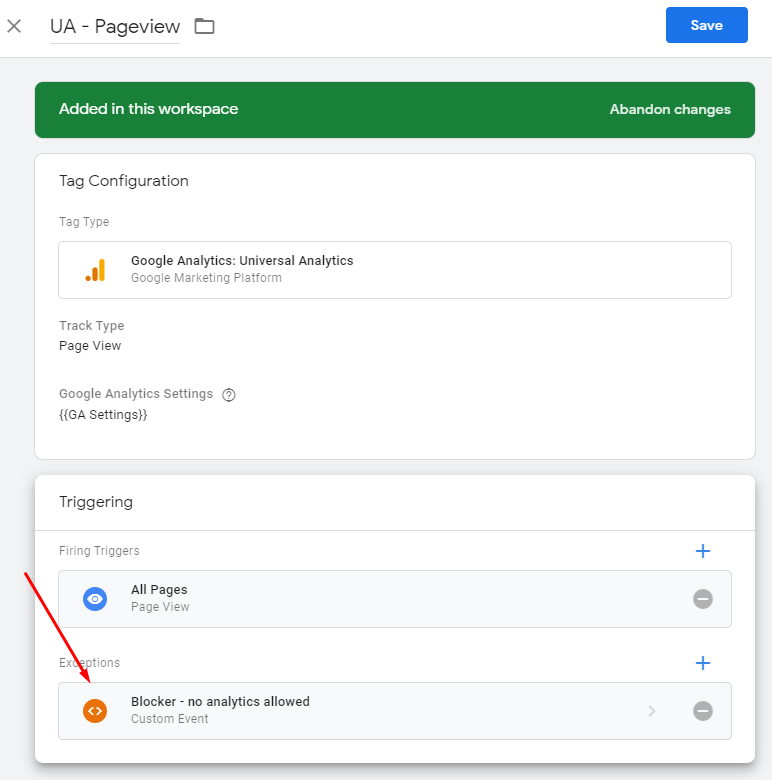Viewport: 772px width, 780px height.
Task: Click the Custom Event orange icon
Action: tap(95, 710)
